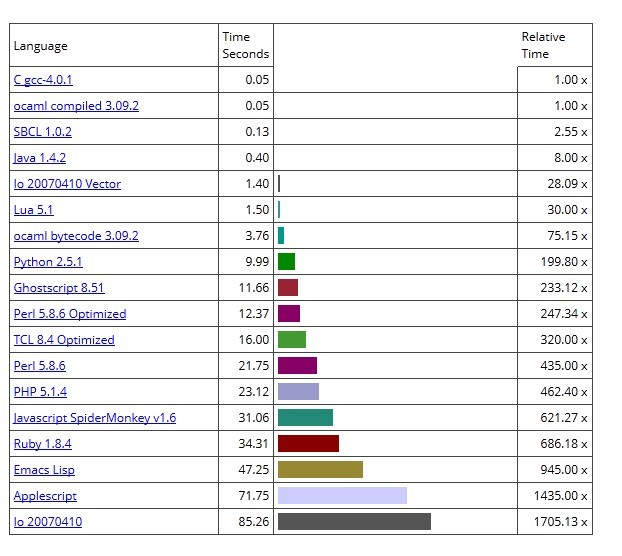
Task: Select the 30.00 x relative time
Action: pos(567,210)
